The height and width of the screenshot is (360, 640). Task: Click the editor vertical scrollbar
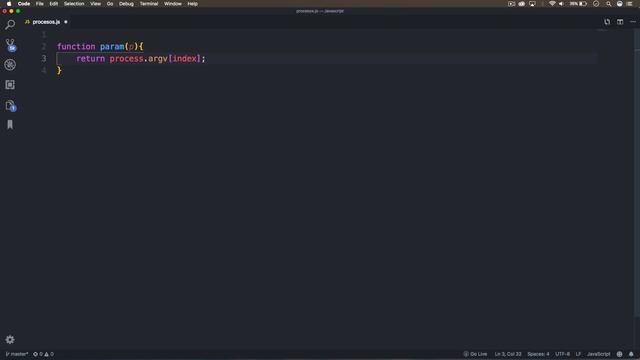(x=637, y=173)
